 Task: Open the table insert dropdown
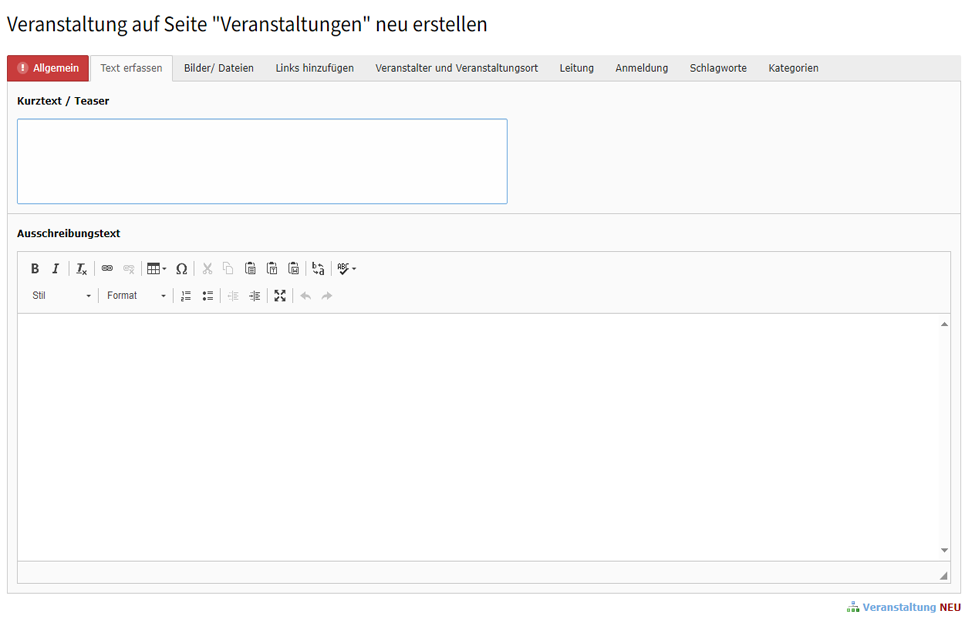click(157, 269)
